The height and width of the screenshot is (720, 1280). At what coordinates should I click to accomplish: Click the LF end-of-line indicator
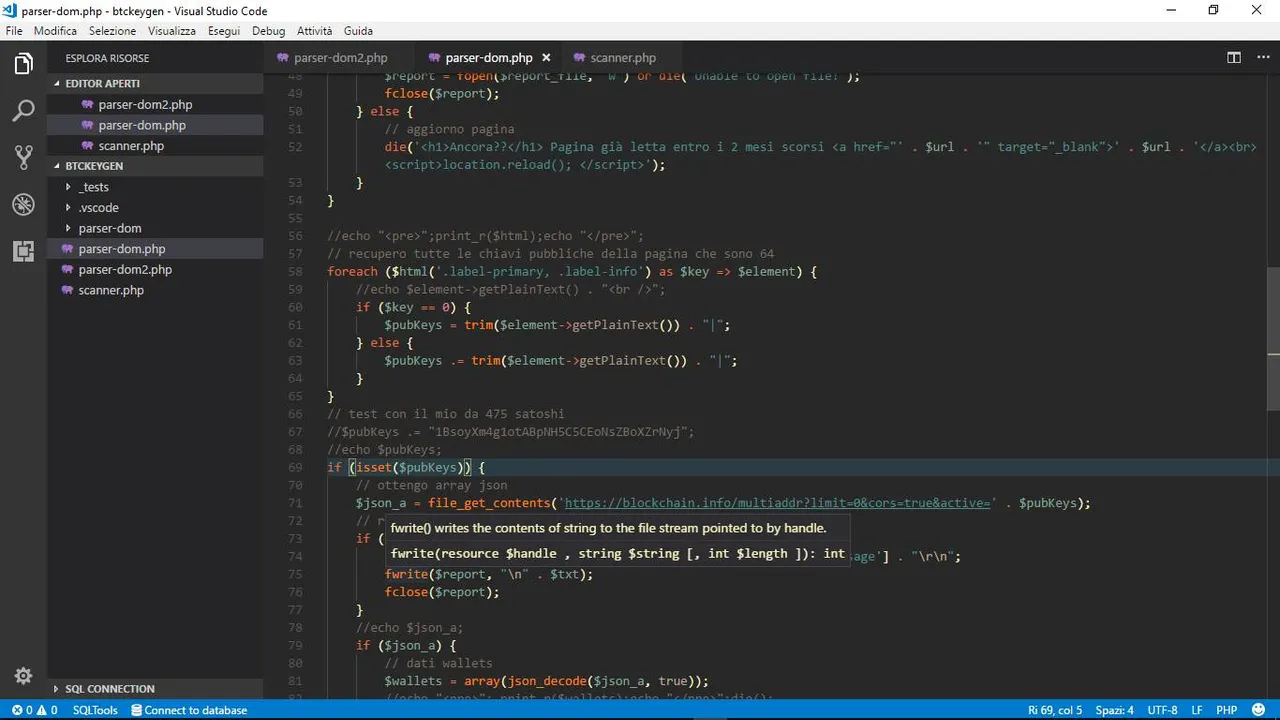pyautogui.click(x=1196, y=710)
